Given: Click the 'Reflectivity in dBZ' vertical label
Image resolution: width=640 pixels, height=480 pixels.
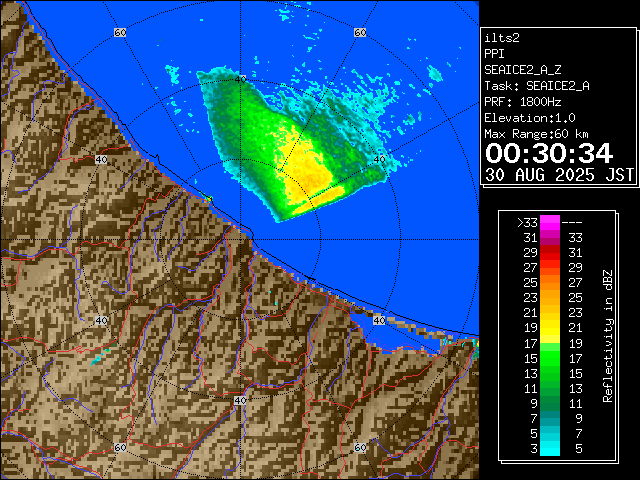Looking at the screenshot, I should click(607, 335).
